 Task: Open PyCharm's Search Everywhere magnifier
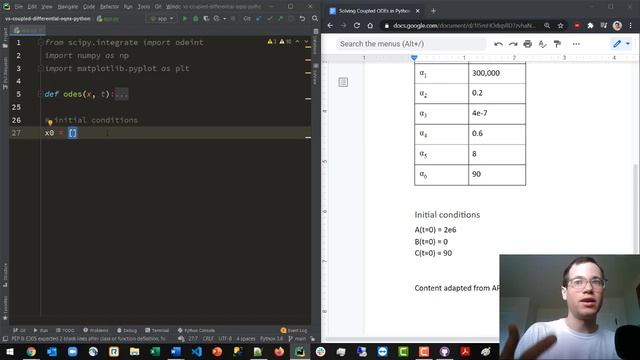[315, 18]
